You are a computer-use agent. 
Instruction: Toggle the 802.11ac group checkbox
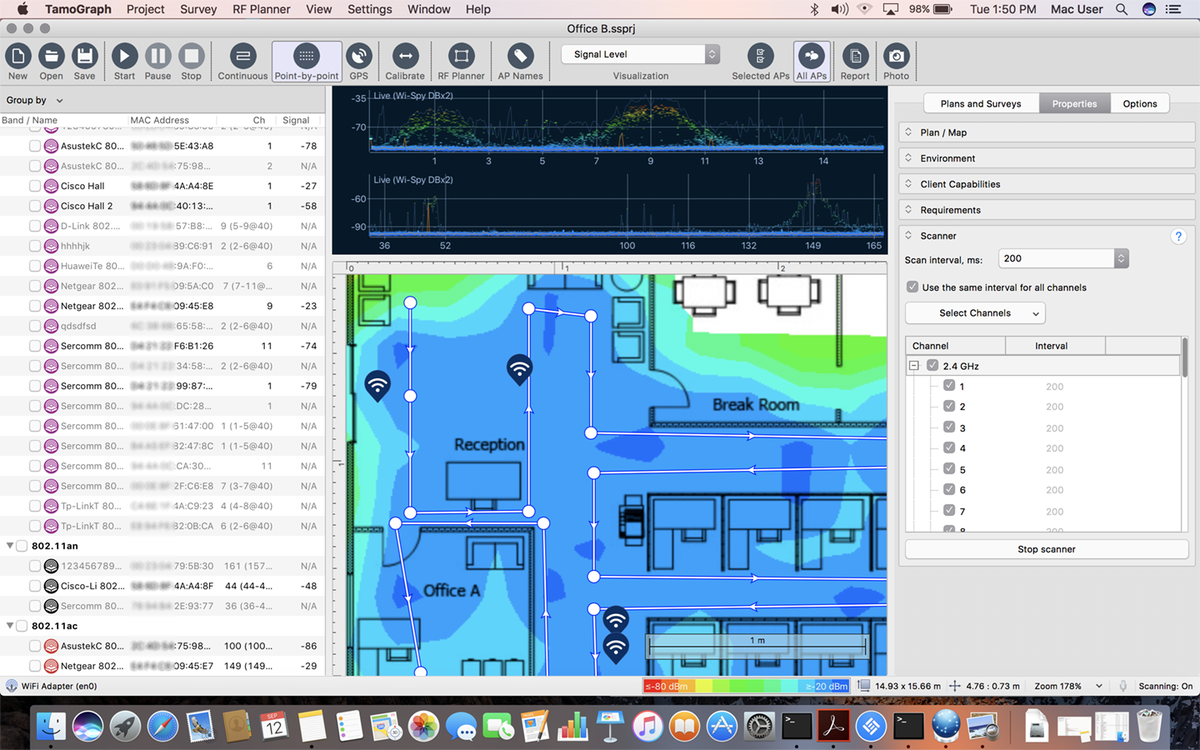click(22, 626)
